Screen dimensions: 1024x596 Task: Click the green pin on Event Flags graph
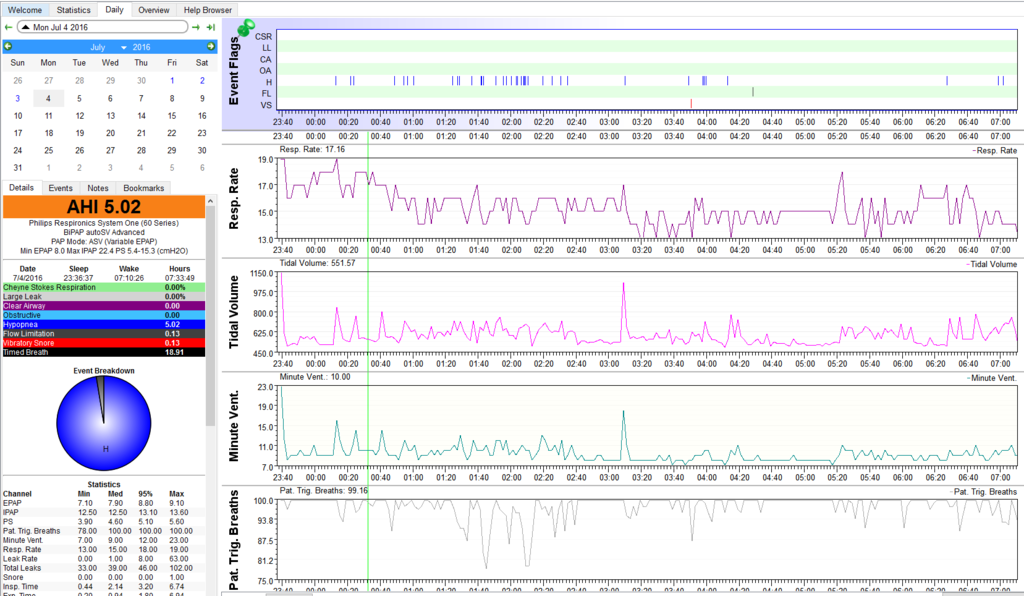click(x=245, y=30)
